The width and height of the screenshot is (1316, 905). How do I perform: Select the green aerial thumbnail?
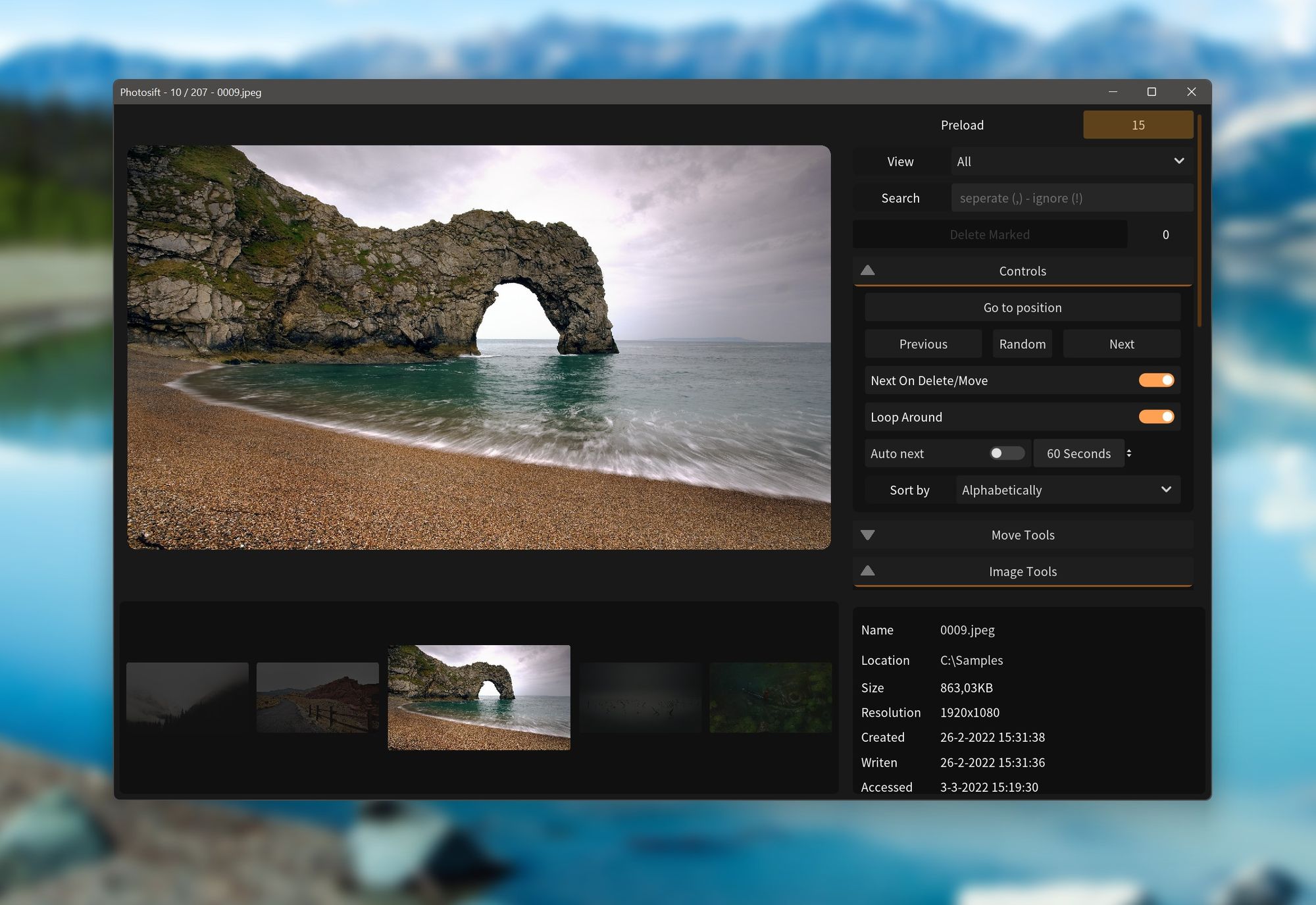[x=771, y=698]
